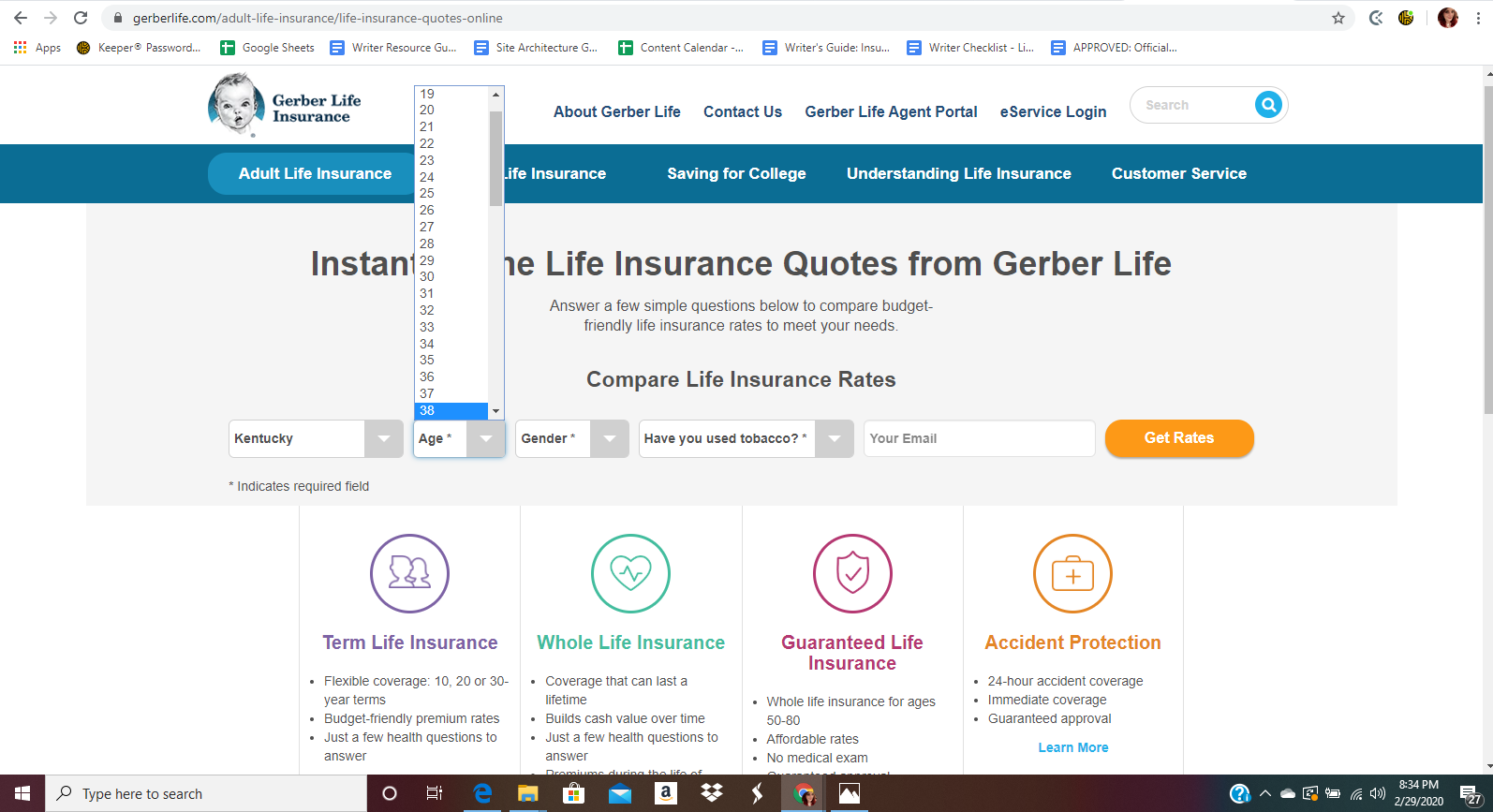Click the browser address bar URL
The width and height of the screenshot is (1493, 812).
coord(318,18)
